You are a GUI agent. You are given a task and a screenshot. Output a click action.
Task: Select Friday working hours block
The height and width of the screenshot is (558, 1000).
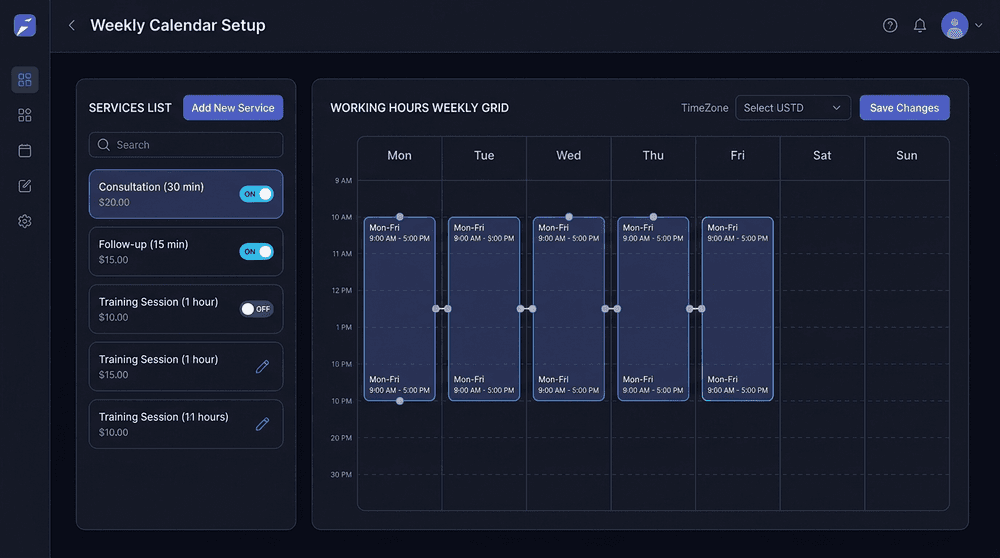click(737, 309)
